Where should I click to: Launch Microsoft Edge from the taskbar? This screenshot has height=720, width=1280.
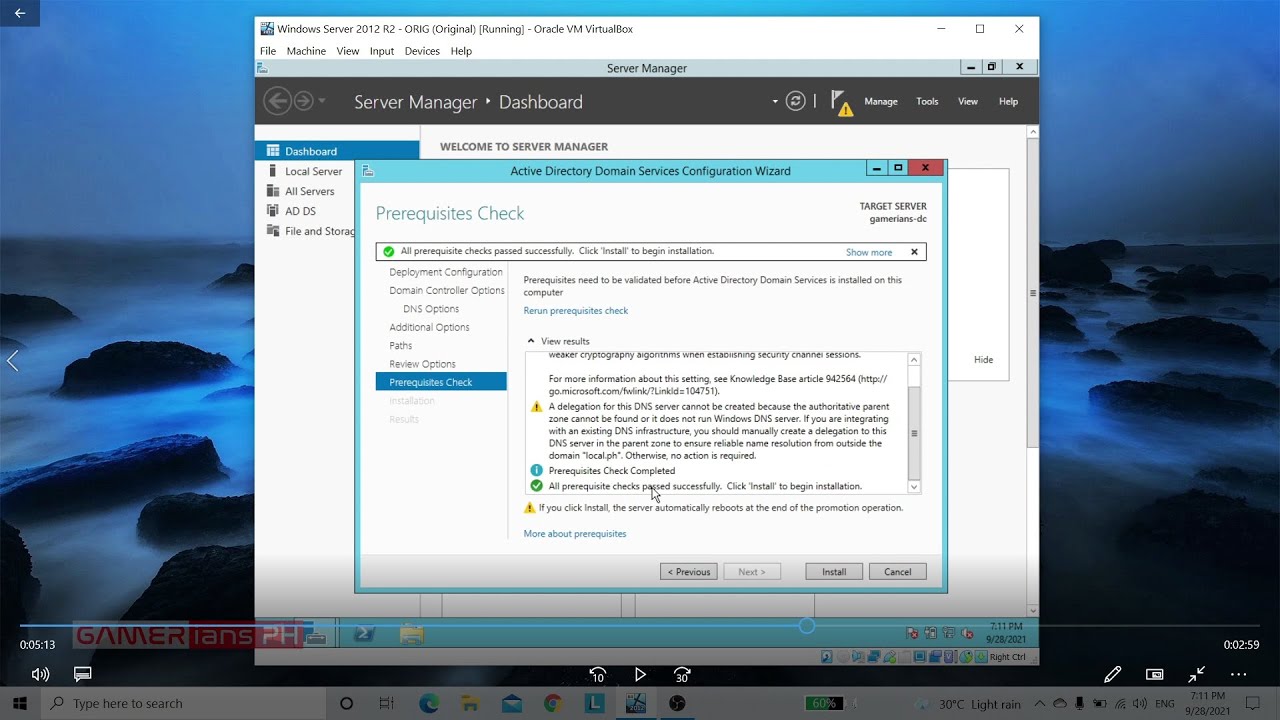[x=428, y=703]
